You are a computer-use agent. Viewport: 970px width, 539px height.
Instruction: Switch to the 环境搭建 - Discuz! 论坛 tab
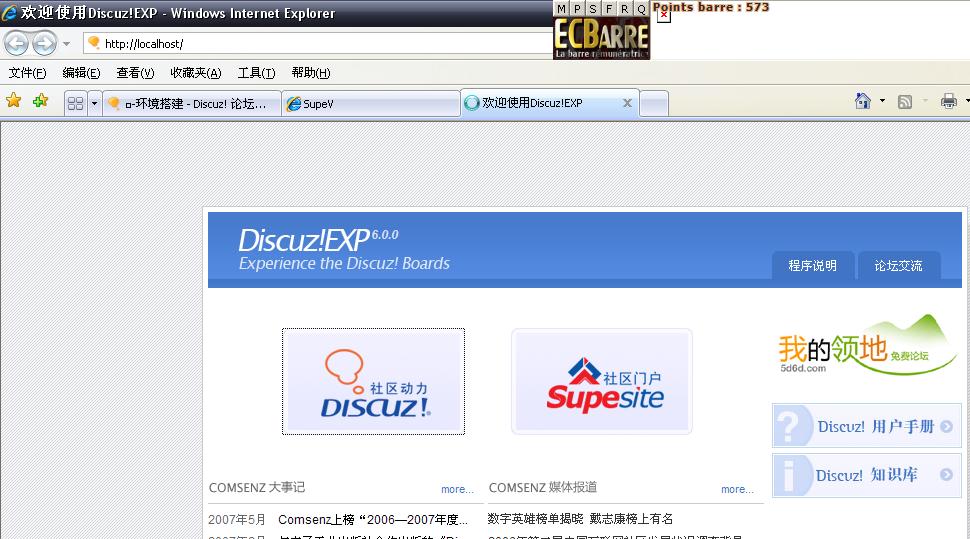[192, 103]
